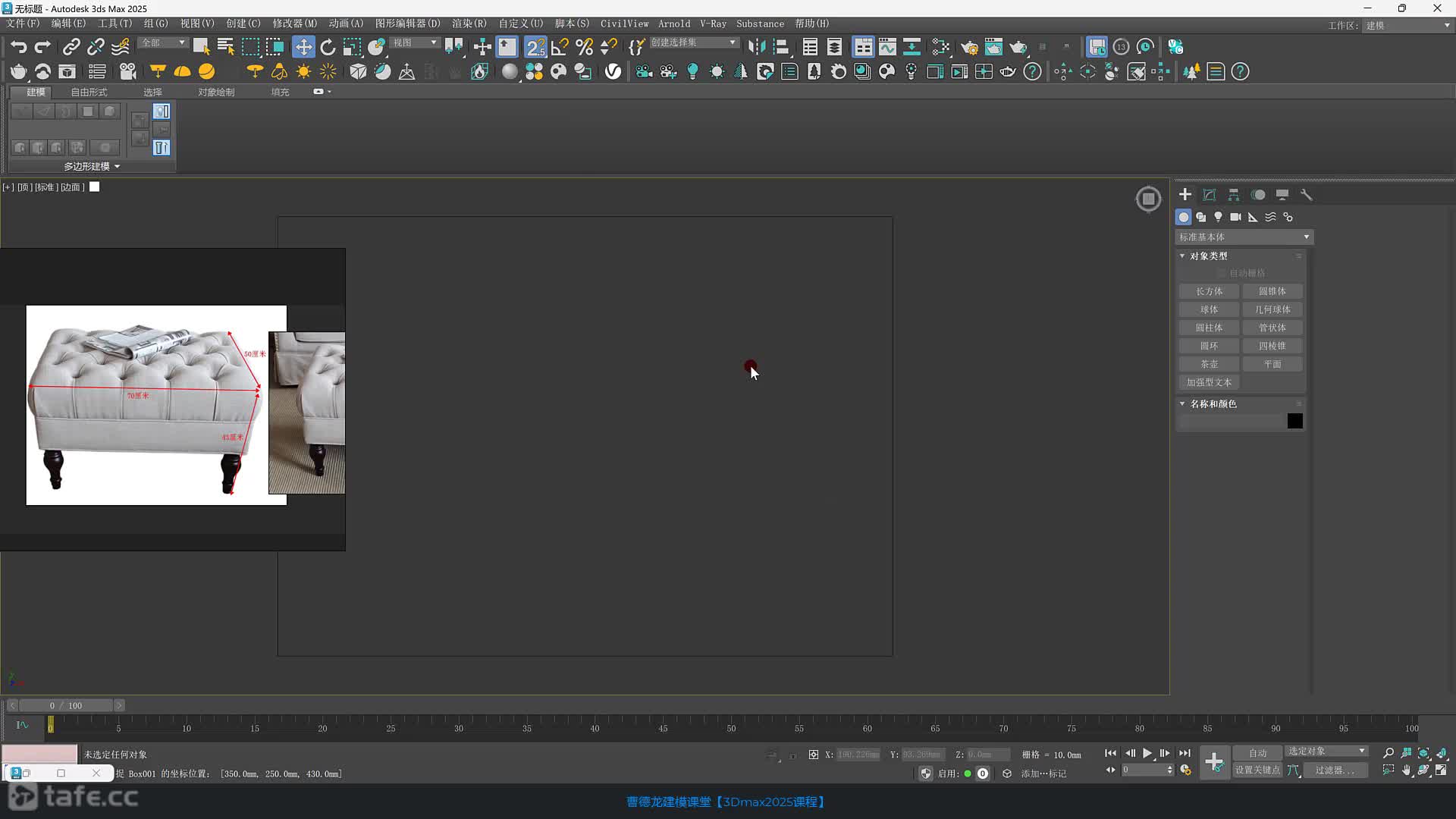Expand the 多边形建模 ribbon panel
This screenshot has height=819, width=1456.
(x=92, y=166)
